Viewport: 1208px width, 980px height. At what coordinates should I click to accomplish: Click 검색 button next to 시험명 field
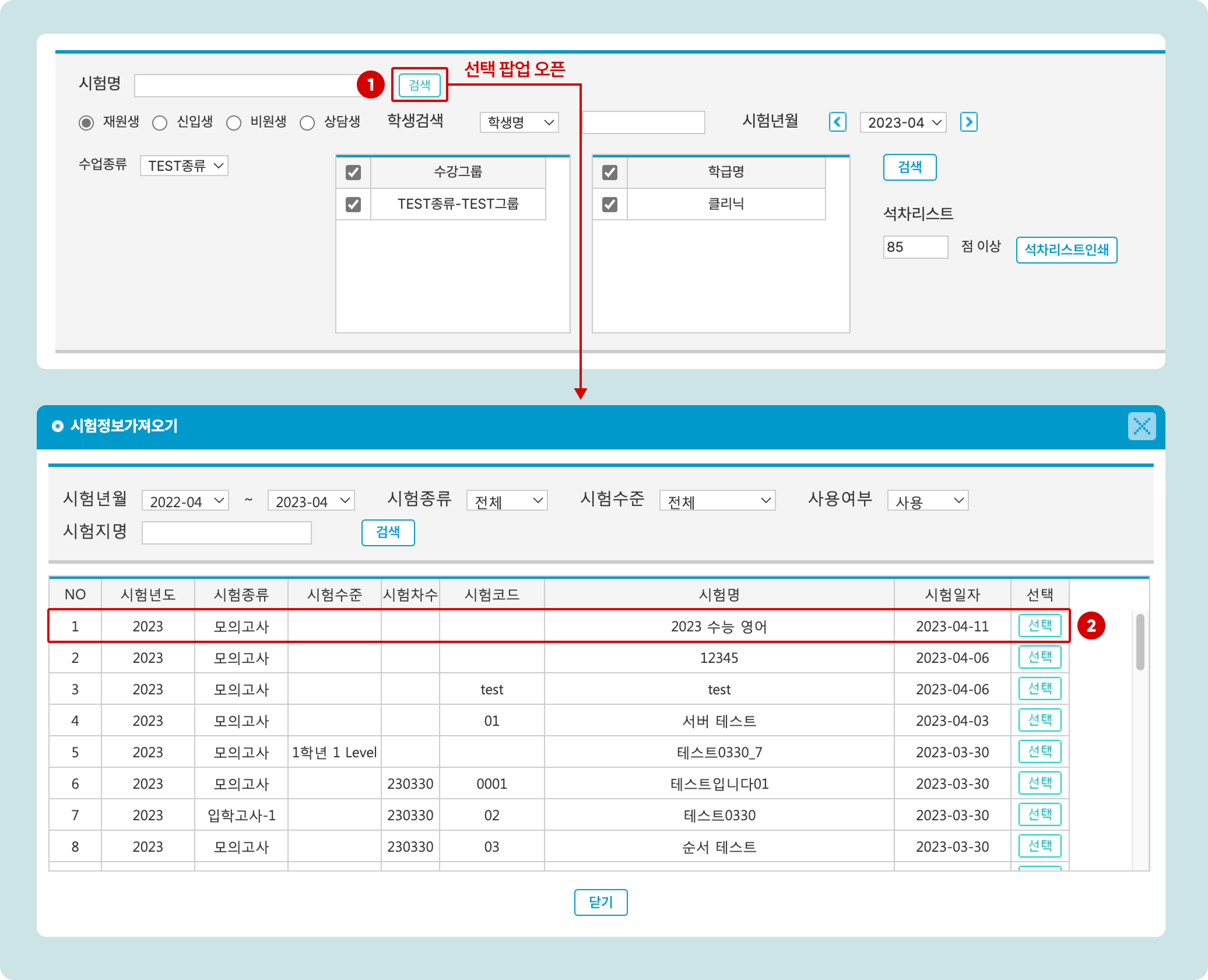tap(419, 85)
